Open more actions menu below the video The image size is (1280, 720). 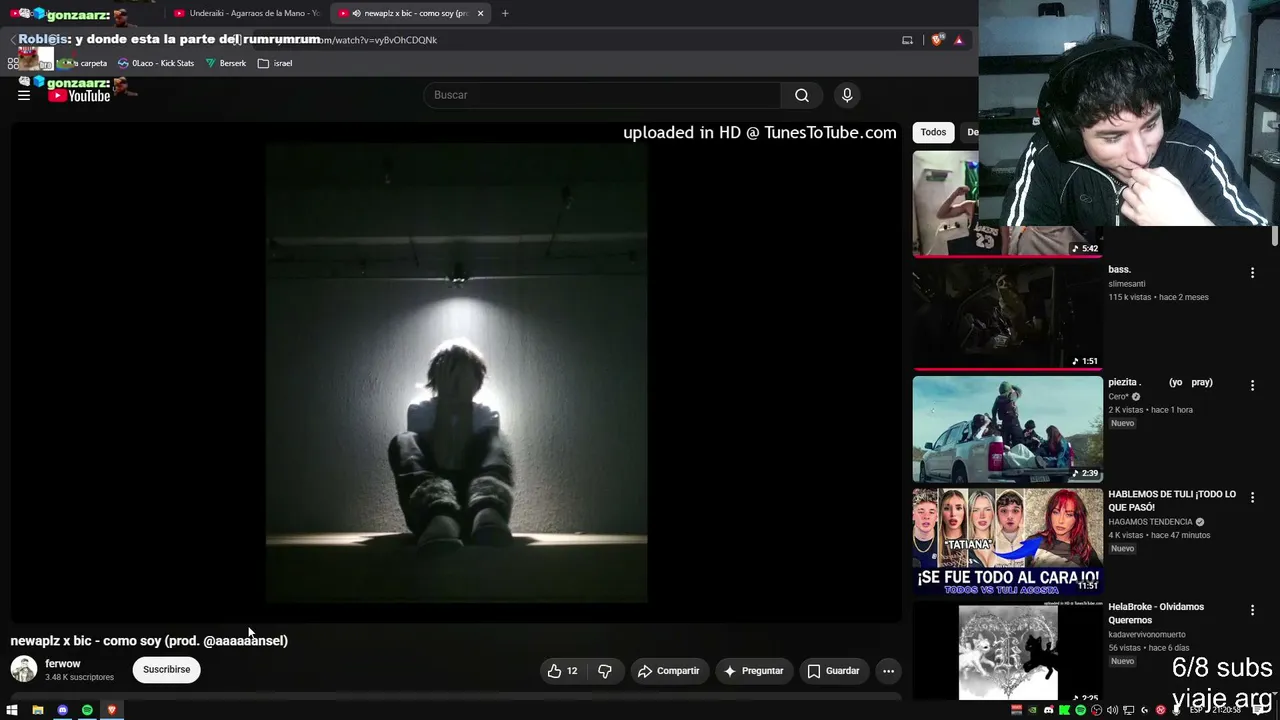[x=888, y=671]
